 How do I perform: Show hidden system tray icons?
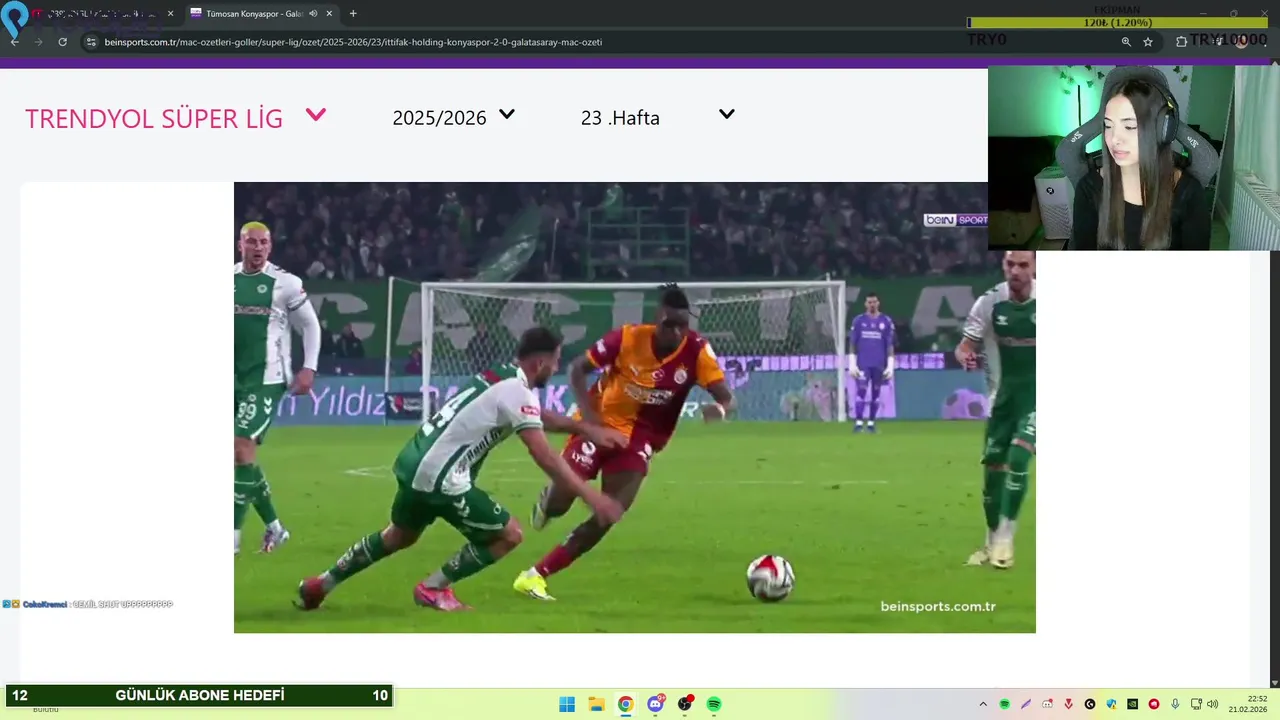coord(983,704)
